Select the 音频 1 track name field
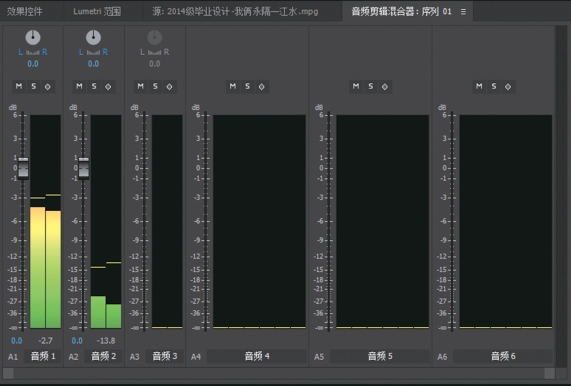 (43, 356)
